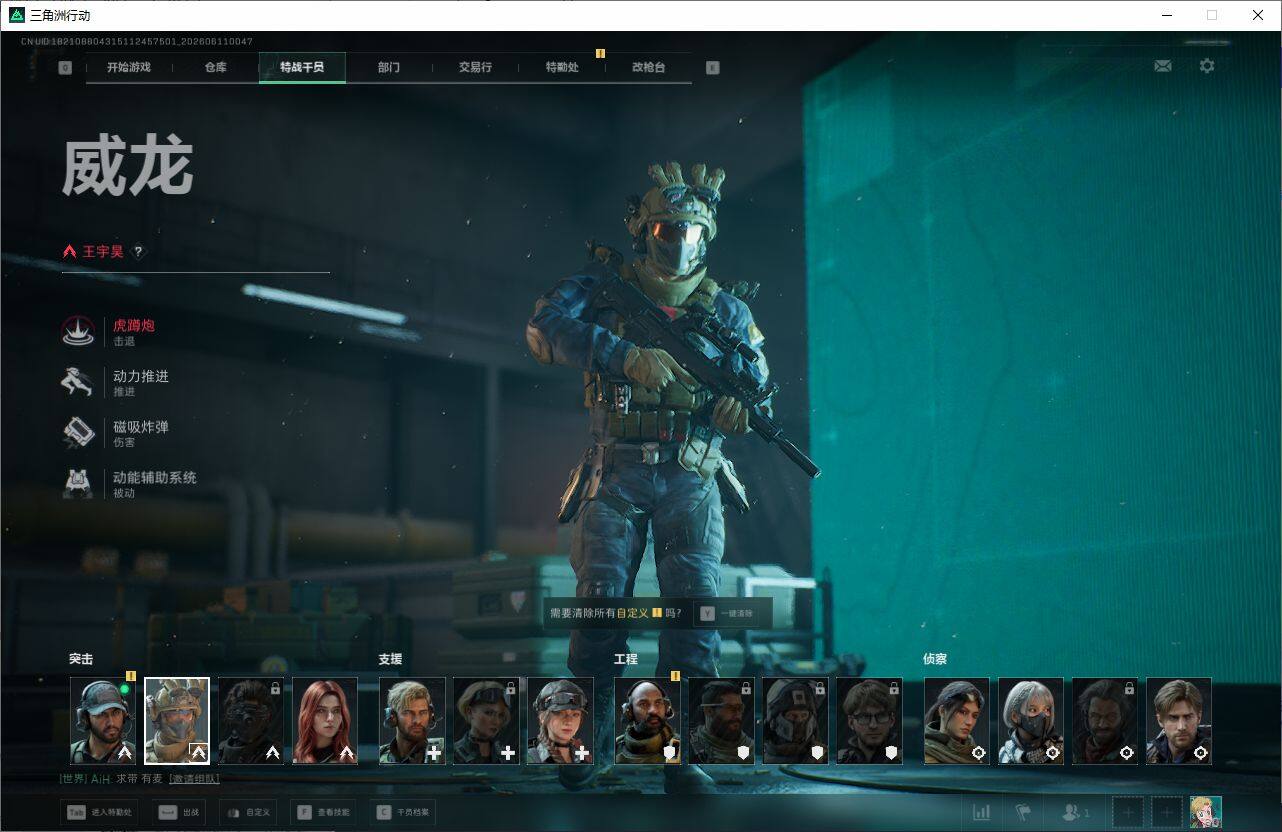Open the mail inbox envelope icon

pos(1163,66)
